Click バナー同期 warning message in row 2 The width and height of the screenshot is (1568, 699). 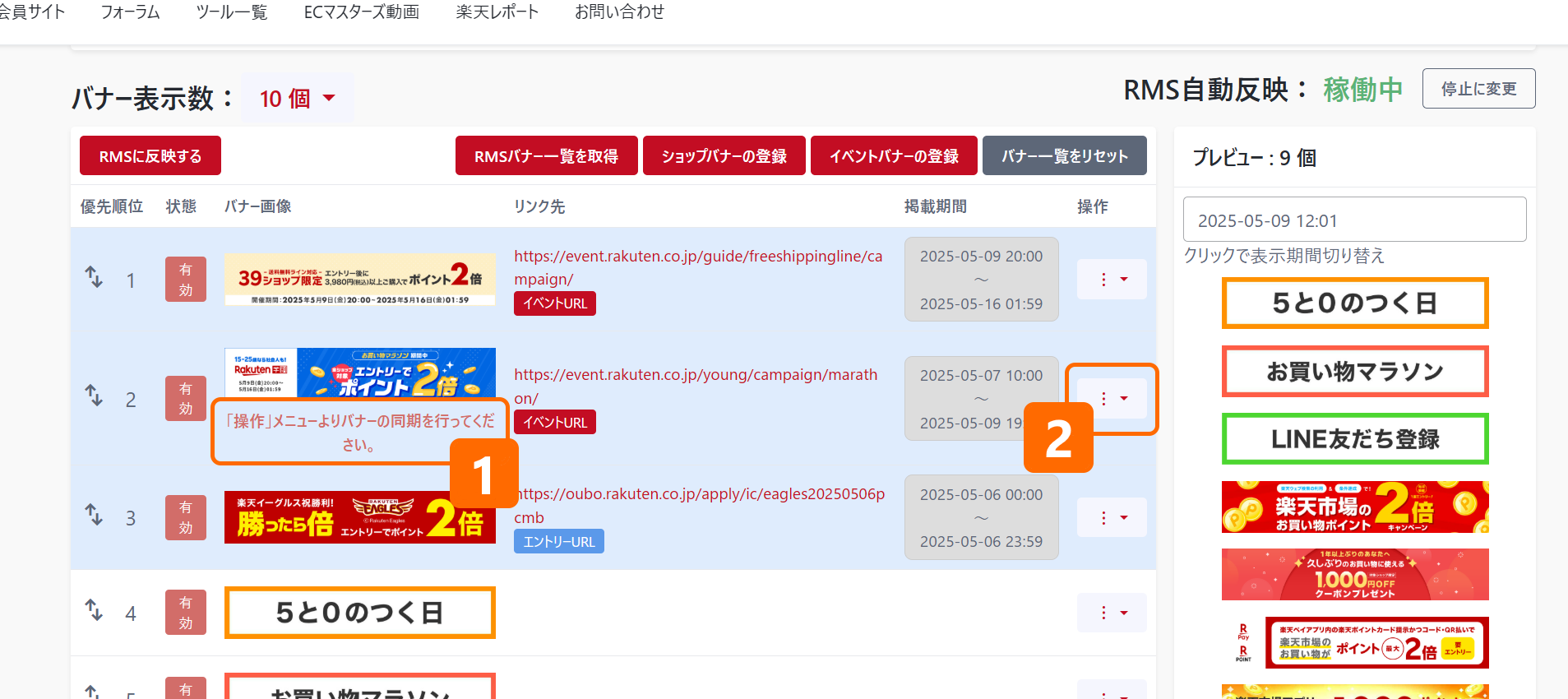coord(358,433)
